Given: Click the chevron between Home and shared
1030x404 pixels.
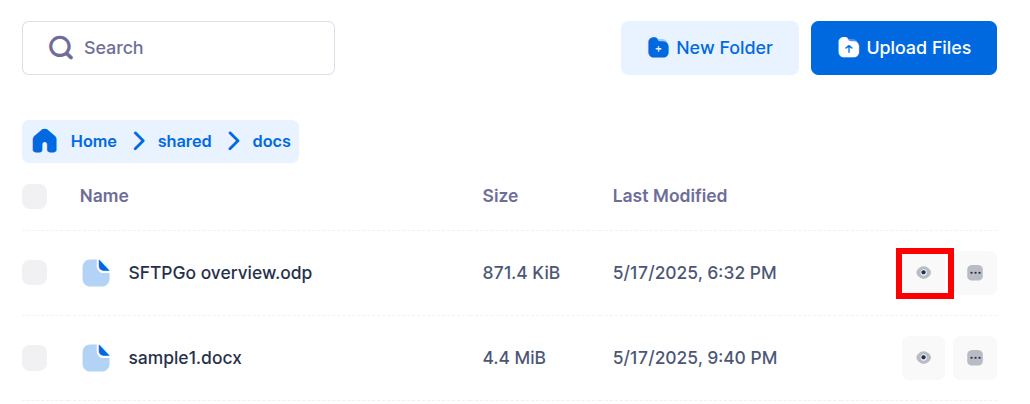Looking at the screenshot, I should (138, 141).
